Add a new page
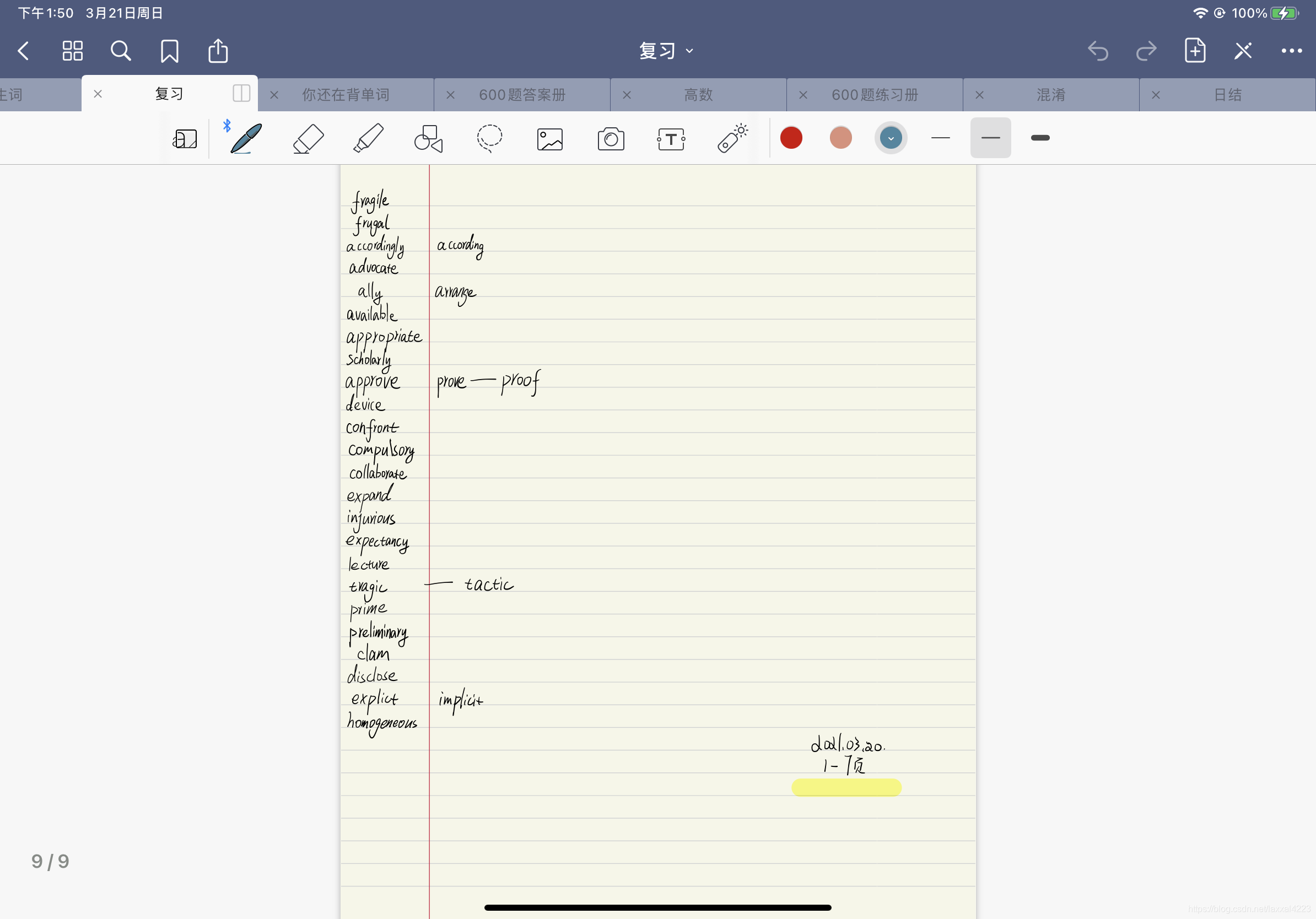 pos(1195,51)
